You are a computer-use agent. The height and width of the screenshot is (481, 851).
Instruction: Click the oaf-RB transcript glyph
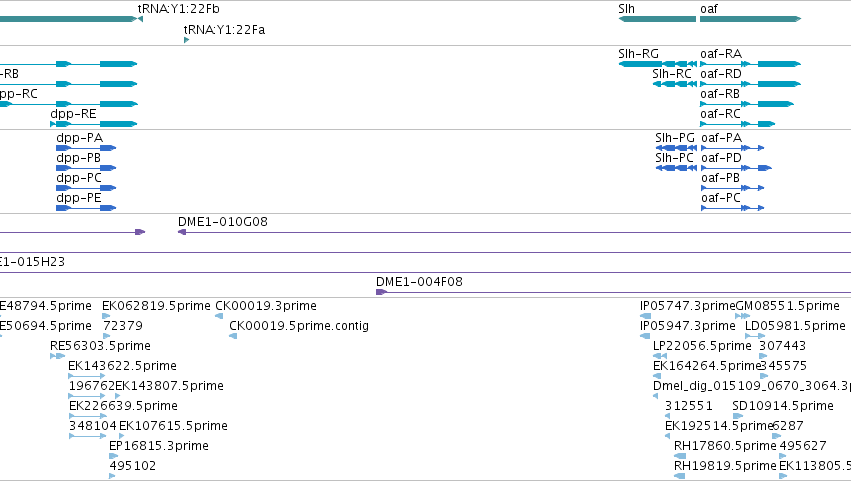point(747,104)
